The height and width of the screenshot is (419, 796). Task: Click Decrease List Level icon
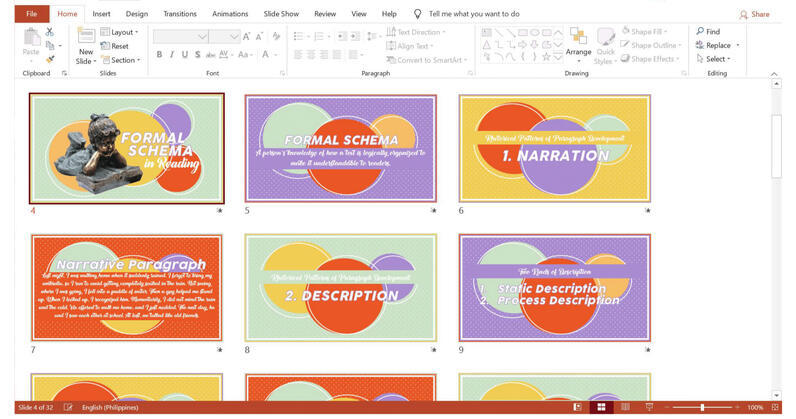click(x=342, y=36)
